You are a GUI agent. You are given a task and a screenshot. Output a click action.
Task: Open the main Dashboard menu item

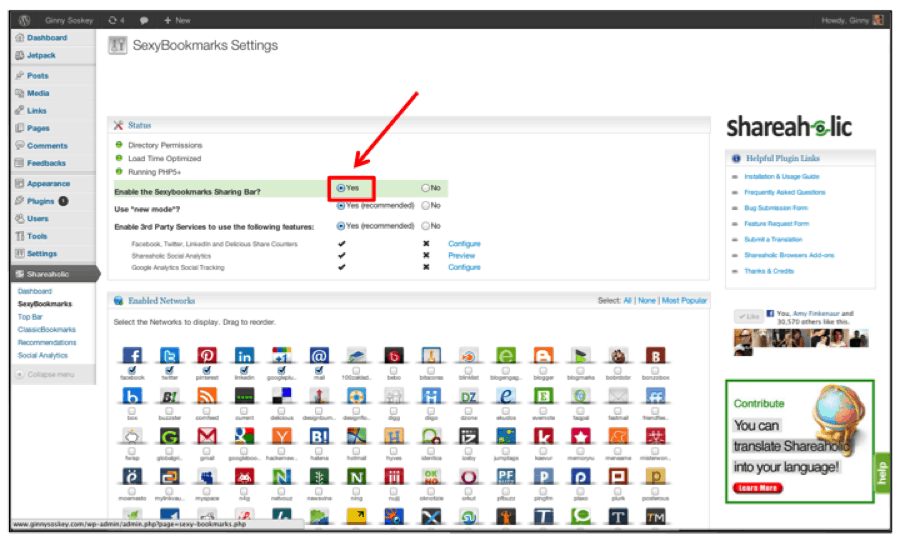47,38
